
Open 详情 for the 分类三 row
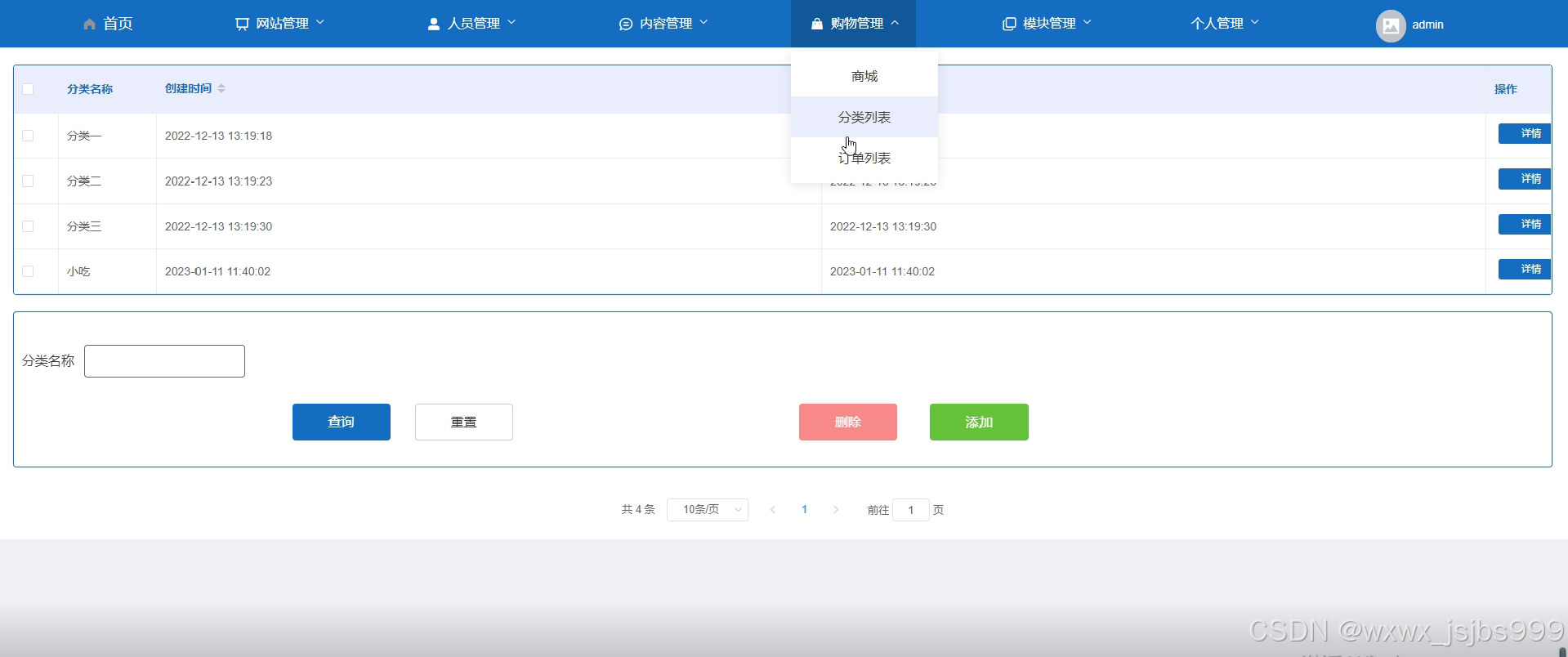(1525, 224)
